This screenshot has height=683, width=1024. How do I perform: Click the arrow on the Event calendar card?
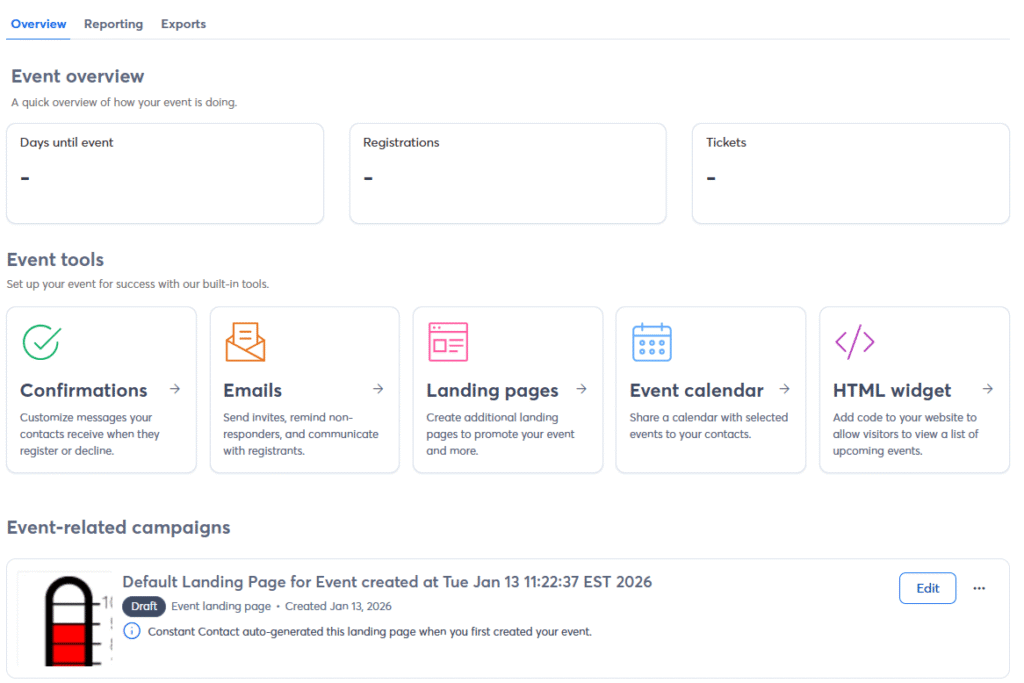783,391
